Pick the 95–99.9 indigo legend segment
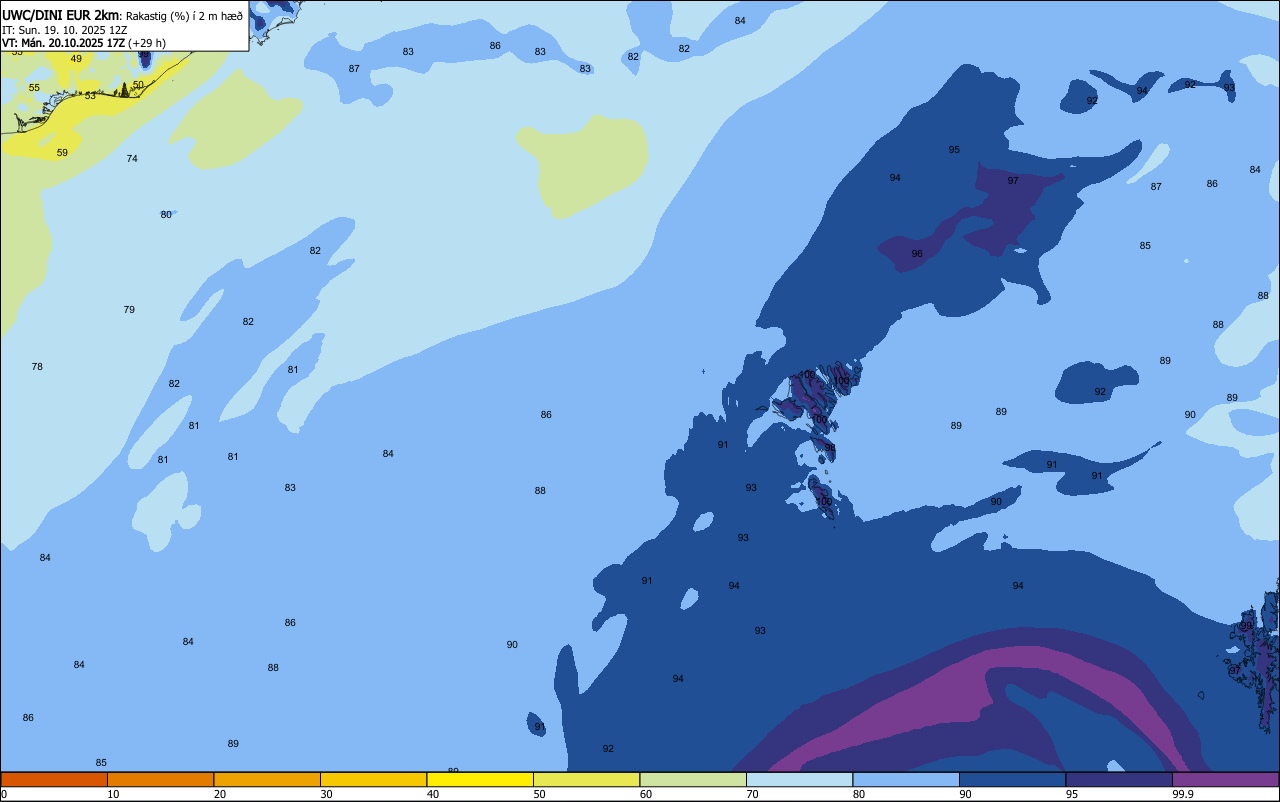The height and width of the screenshot is (802, 1280). (x=1119, y=780)
